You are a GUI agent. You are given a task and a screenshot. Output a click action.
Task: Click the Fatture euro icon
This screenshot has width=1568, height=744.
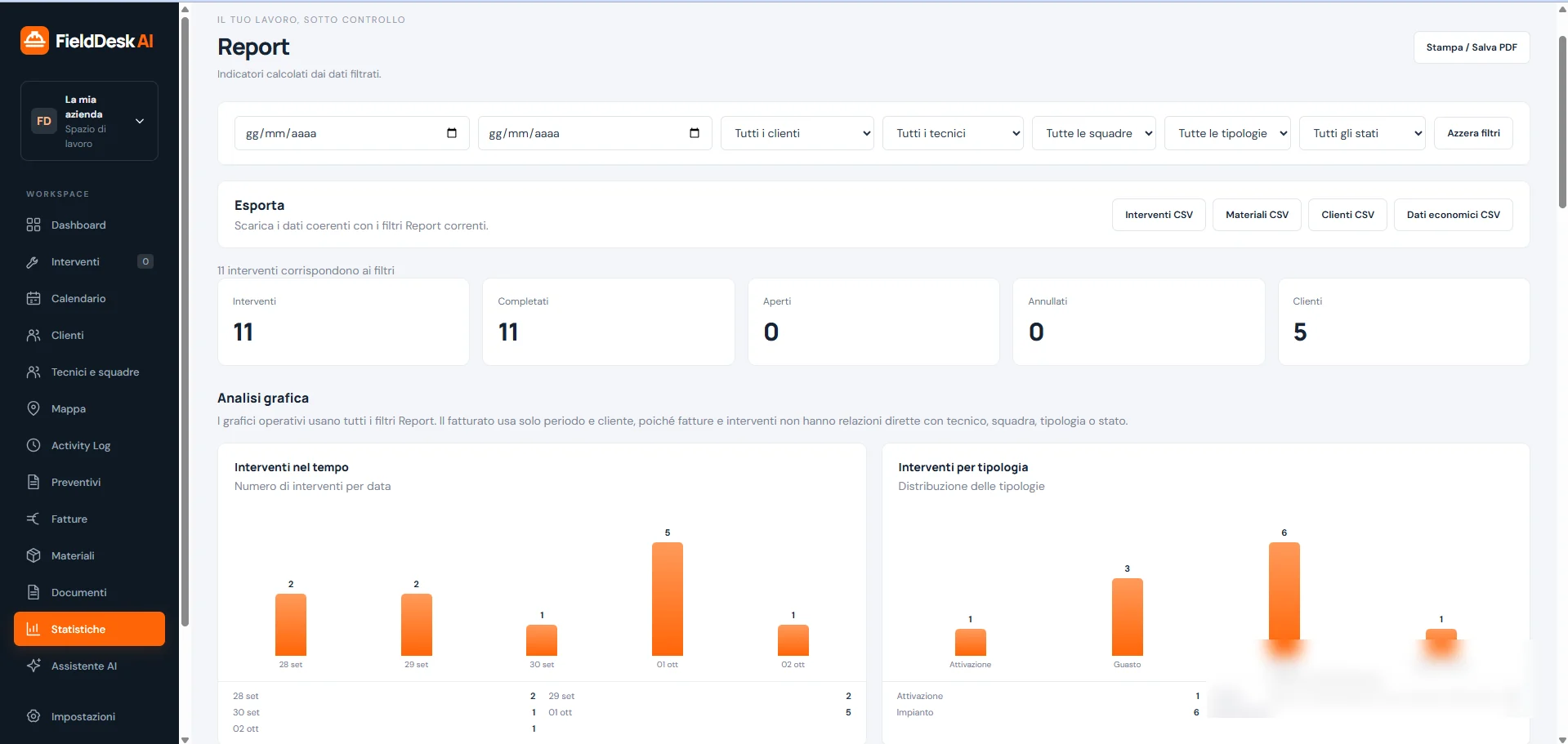click(x=34, y=519)
